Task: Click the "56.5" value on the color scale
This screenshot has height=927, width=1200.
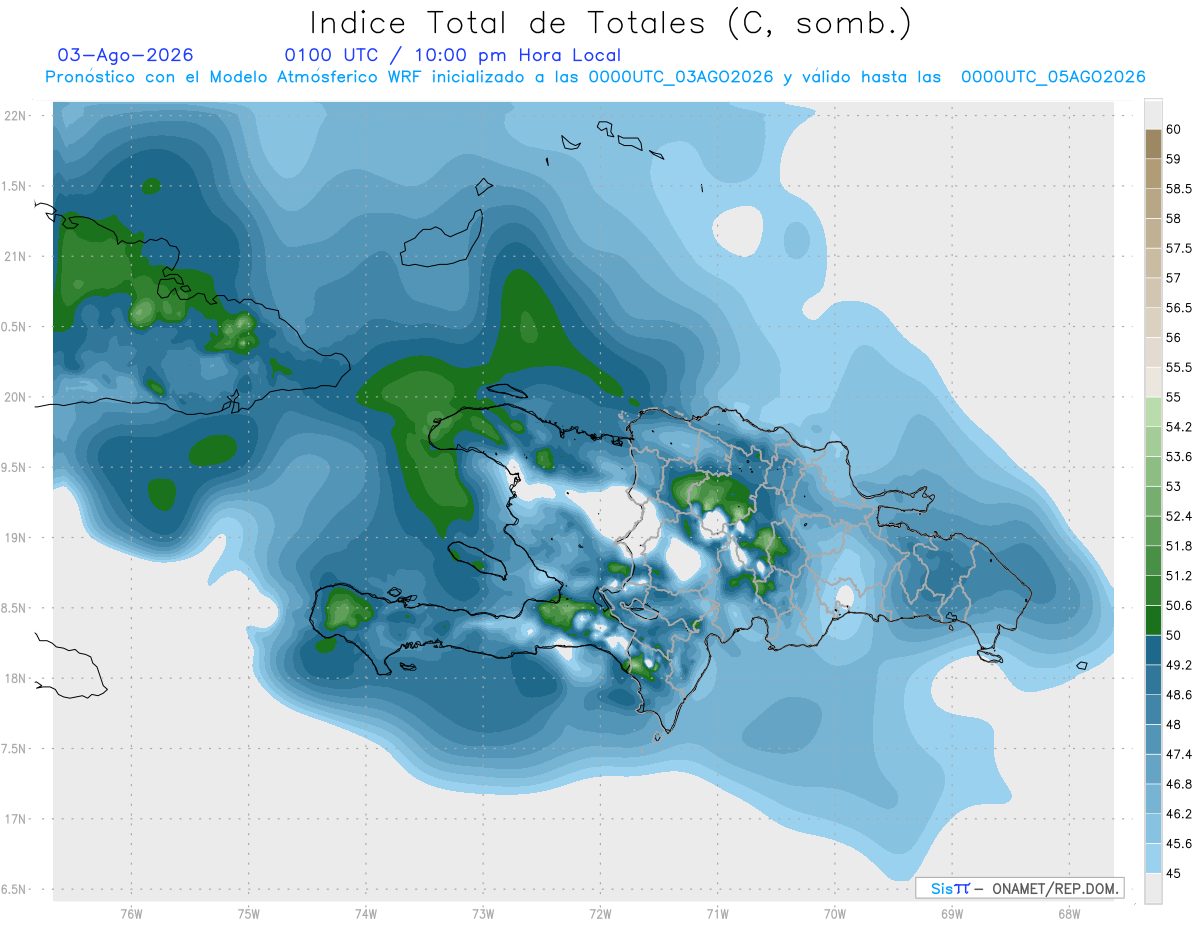Action: click(1179, 308)
